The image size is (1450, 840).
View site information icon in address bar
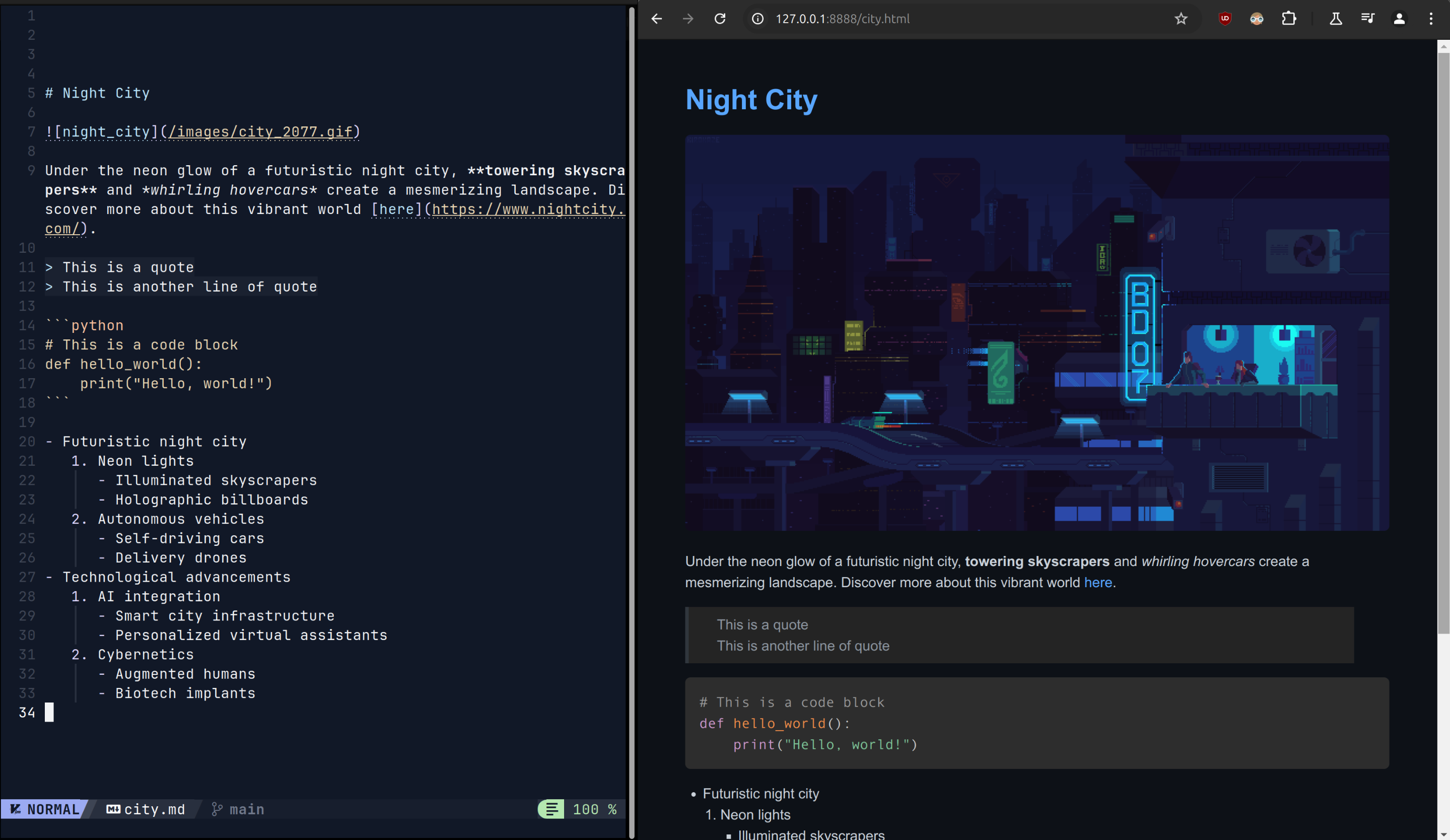click(x=758, y=19)
